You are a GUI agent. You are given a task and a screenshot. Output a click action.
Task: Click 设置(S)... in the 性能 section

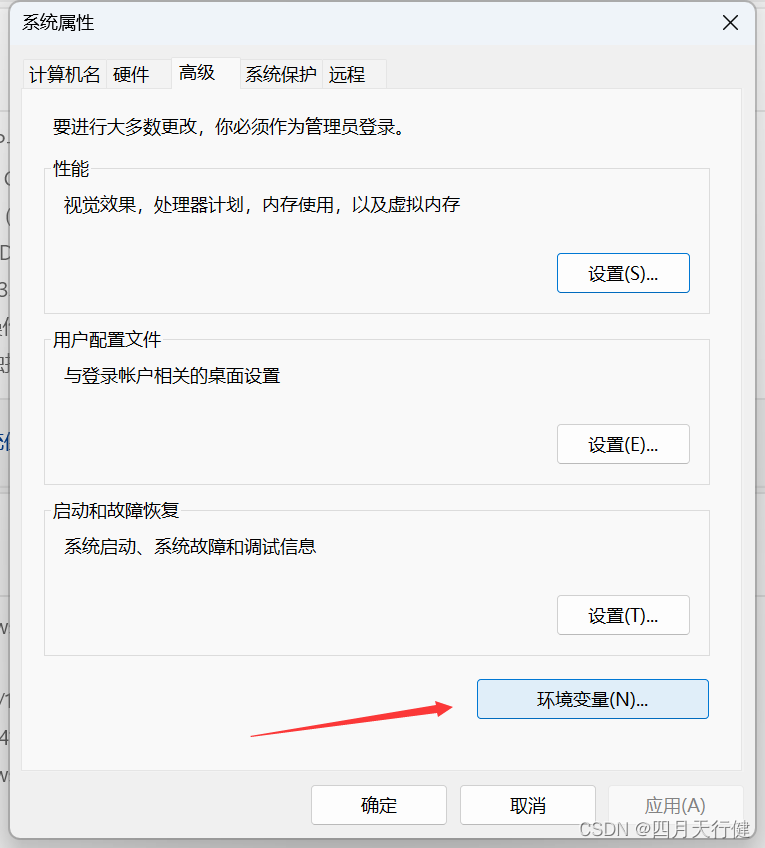coord(623,273)
